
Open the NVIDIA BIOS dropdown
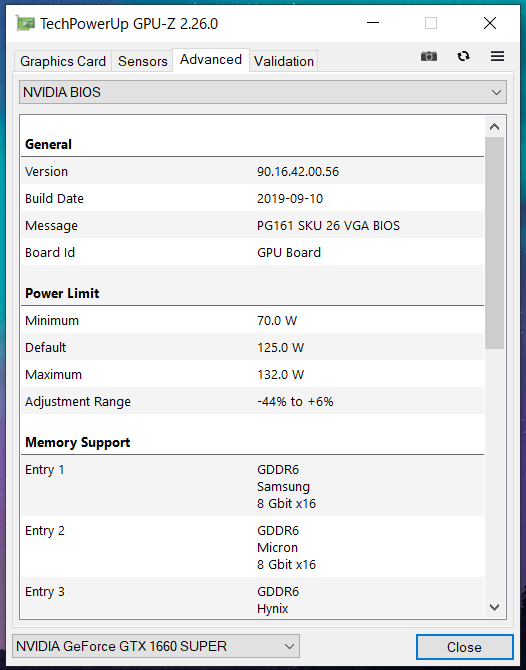263,92
